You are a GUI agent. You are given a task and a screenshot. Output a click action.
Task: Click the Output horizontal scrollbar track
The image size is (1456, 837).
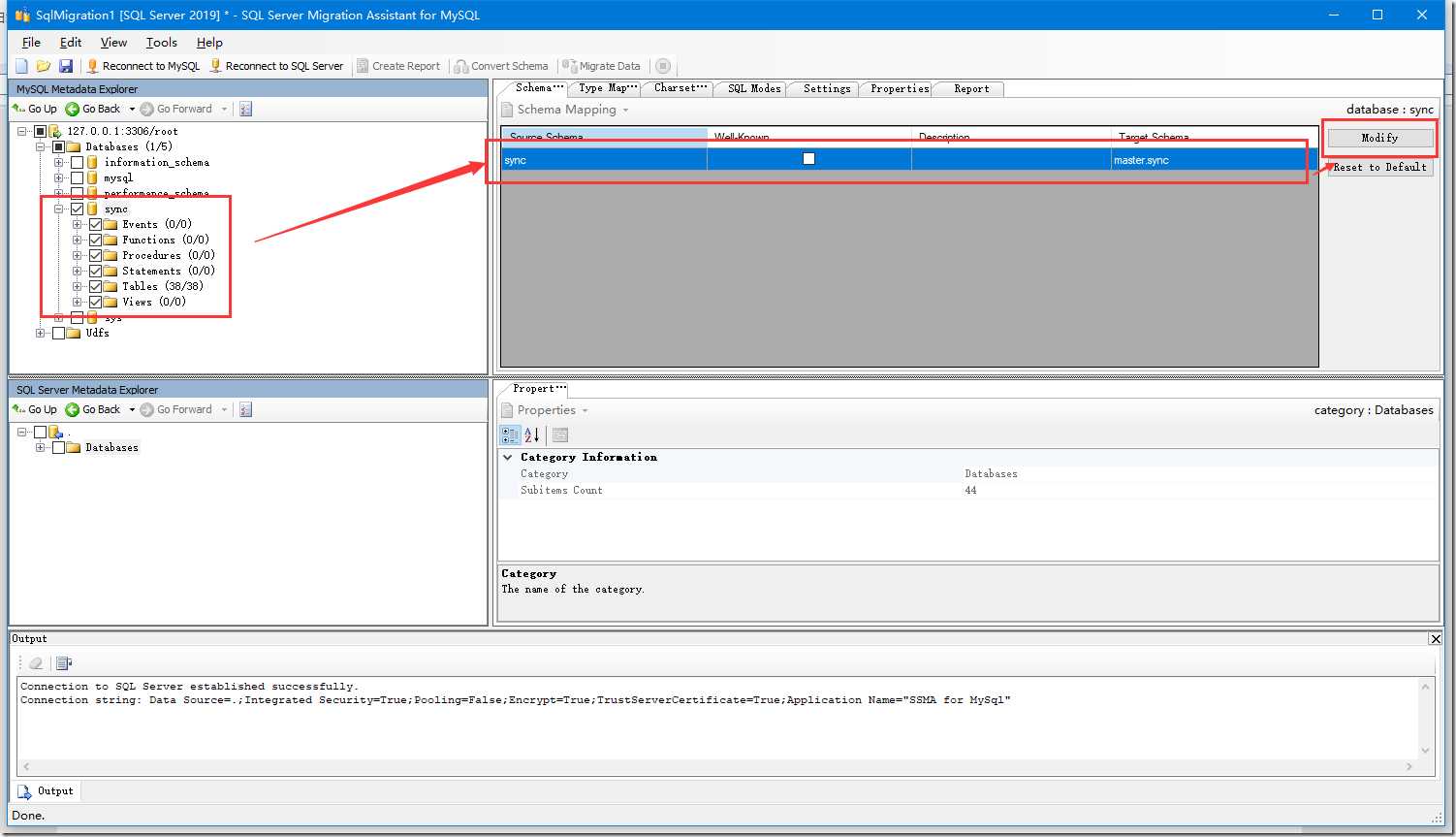point(716,766)
